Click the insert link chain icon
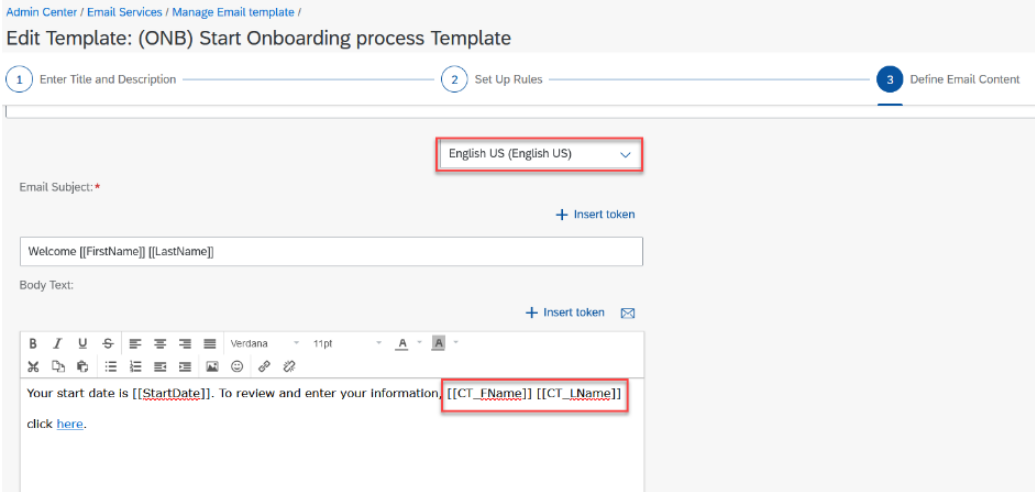 (264, 367)
